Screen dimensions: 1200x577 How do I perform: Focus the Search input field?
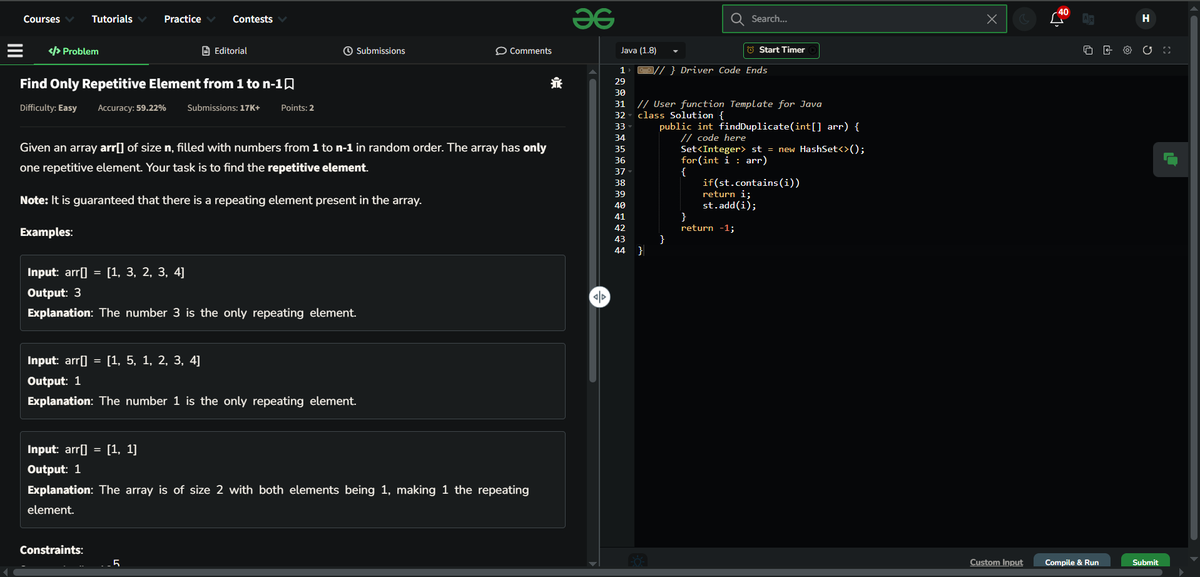coord(865,19)
